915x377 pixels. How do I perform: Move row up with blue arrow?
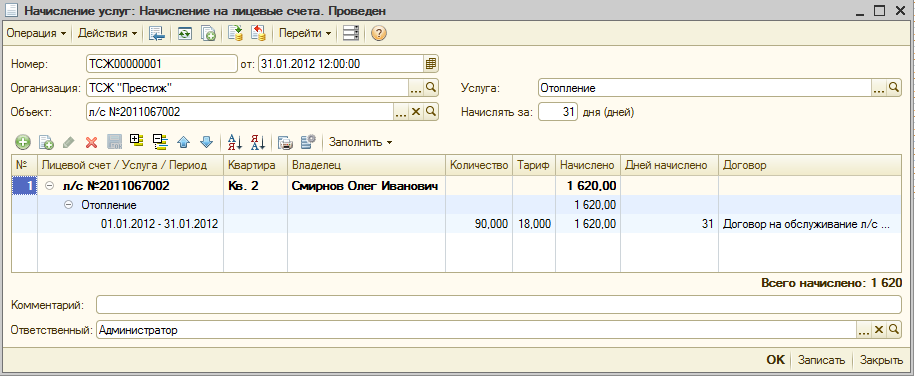tap(184, 142)
